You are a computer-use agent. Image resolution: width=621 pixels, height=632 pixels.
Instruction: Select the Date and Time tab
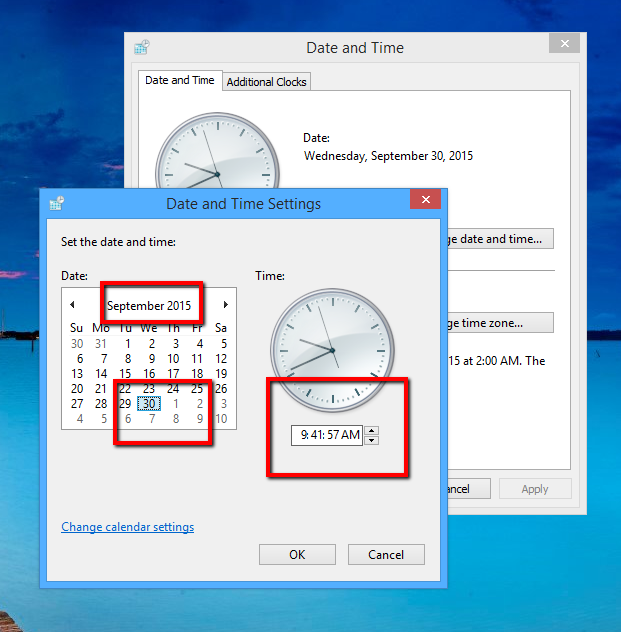point(180,80)
